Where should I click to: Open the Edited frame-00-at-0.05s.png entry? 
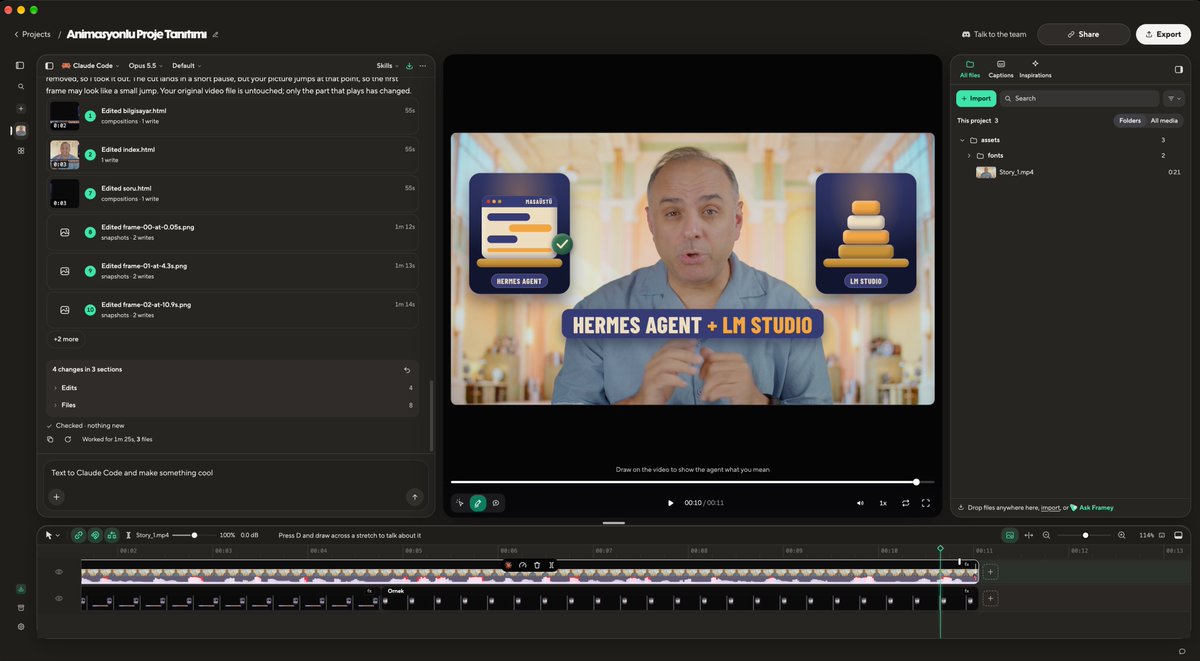(x=232, y=232)
